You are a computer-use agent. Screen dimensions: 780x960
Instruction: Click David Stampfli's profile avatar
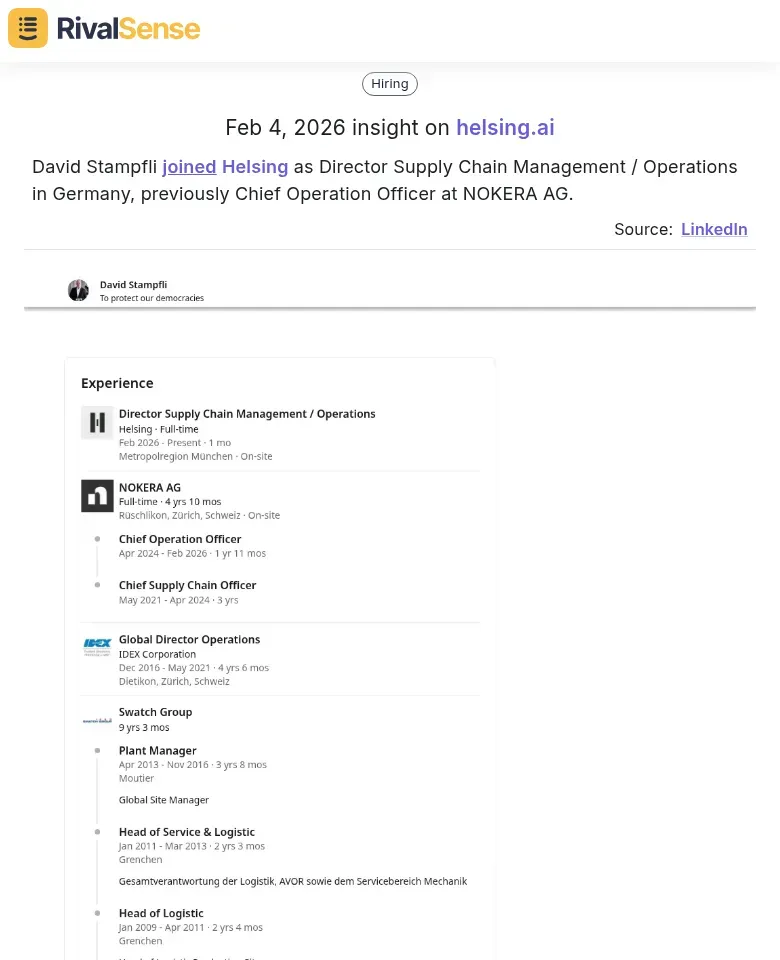[78, 290]
